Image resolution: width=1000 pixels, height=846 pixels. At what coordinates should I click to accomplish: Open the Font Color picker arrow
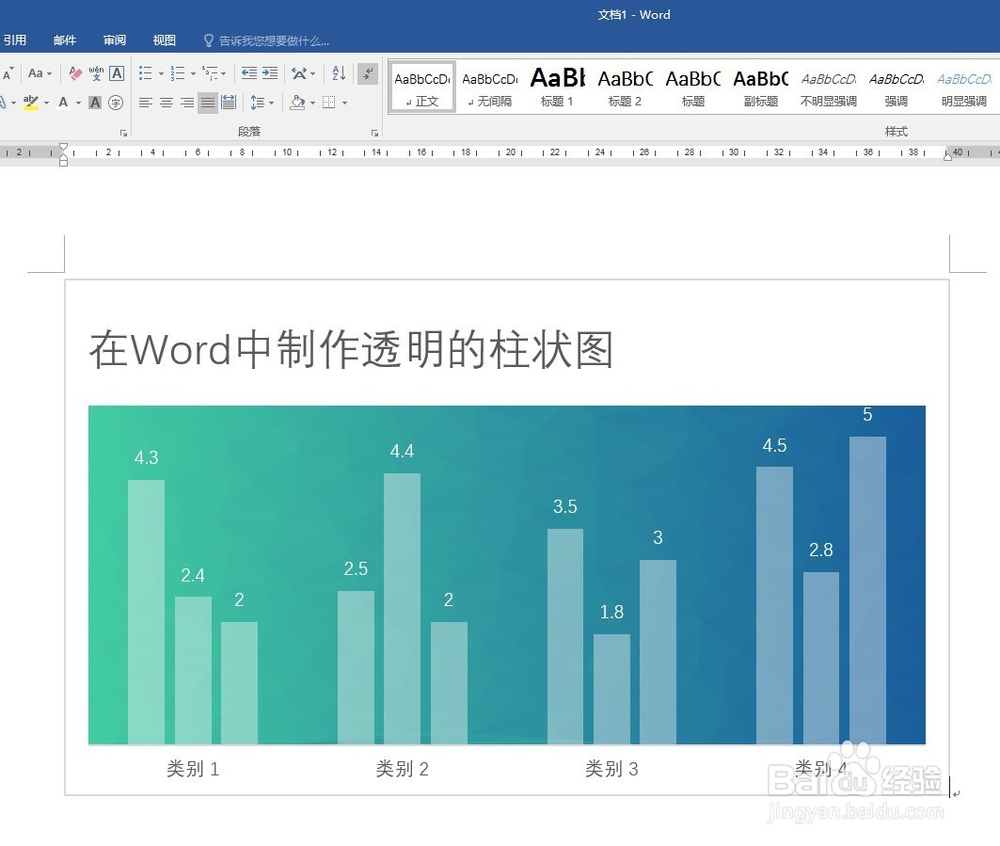click(x=78, y=100)
